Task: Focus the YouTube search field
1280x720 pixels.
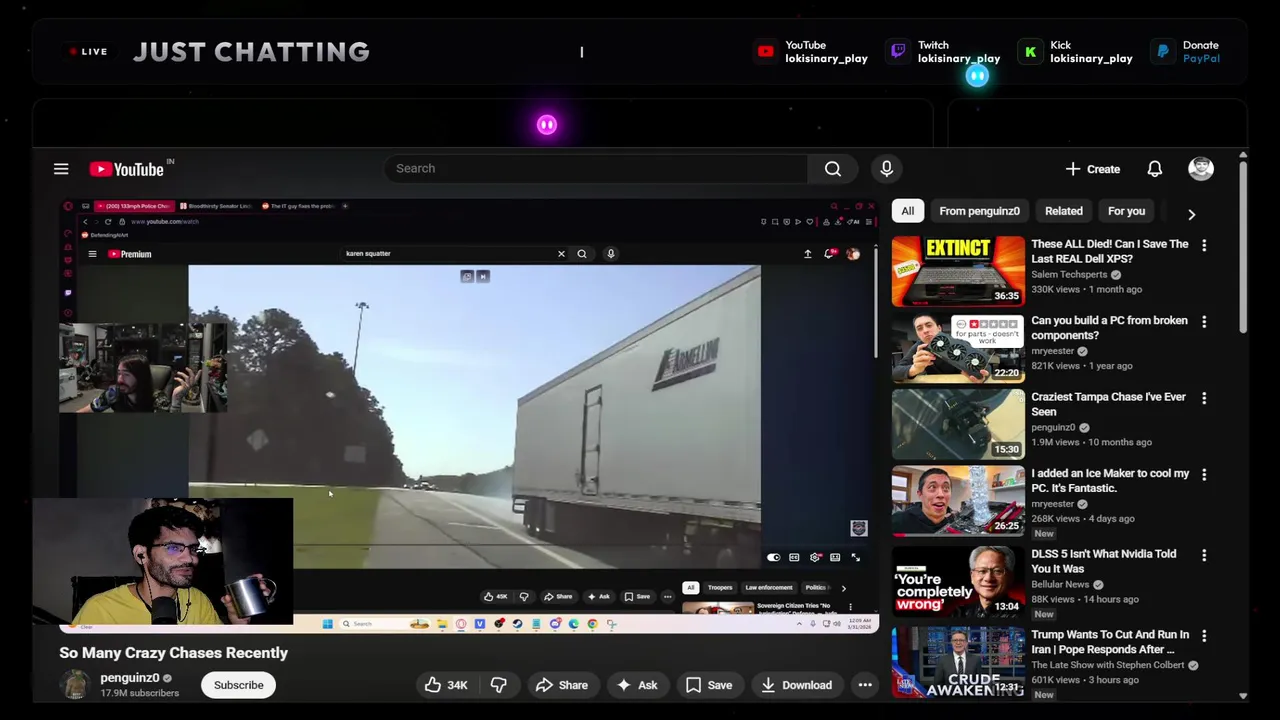Action: (596, 169)
